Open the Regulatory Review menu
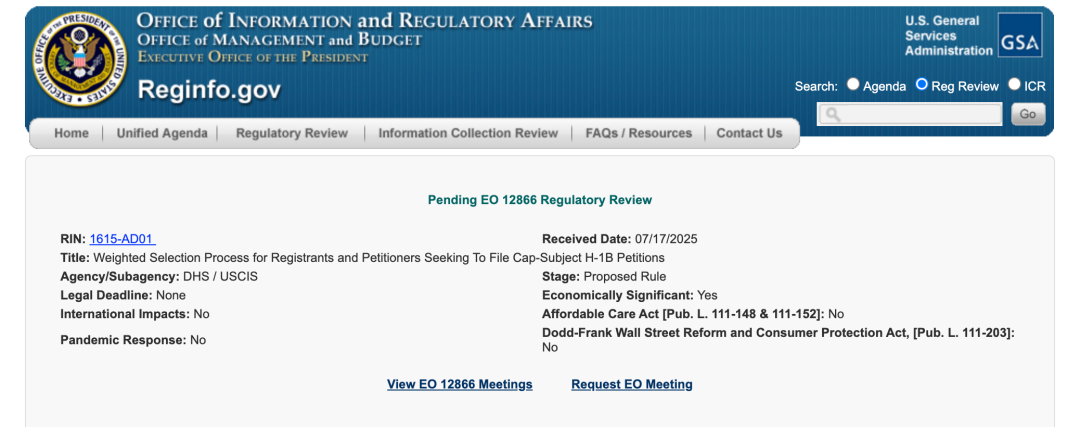The image size is (1080, 427). [292, 134]
